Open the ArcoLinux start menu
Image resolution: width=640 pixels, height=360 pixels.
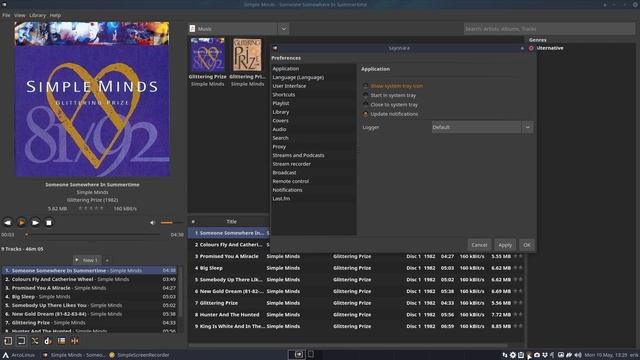(x=19, y=355)
